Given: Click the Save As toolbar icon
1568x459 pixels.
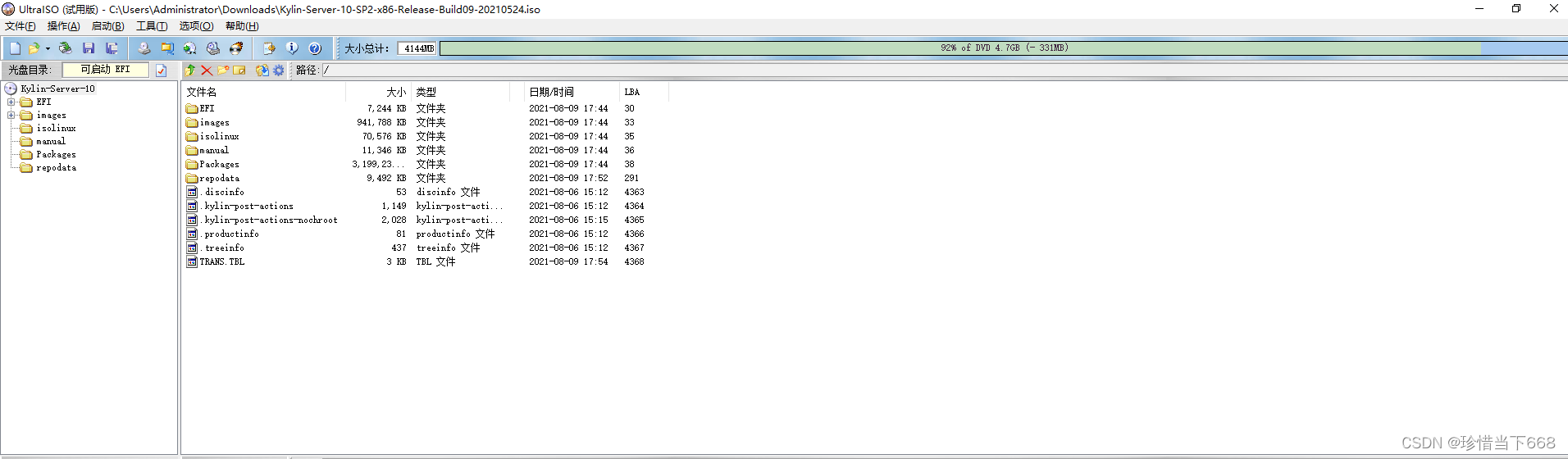Looking at the screenshot, I should pos(112,48).
